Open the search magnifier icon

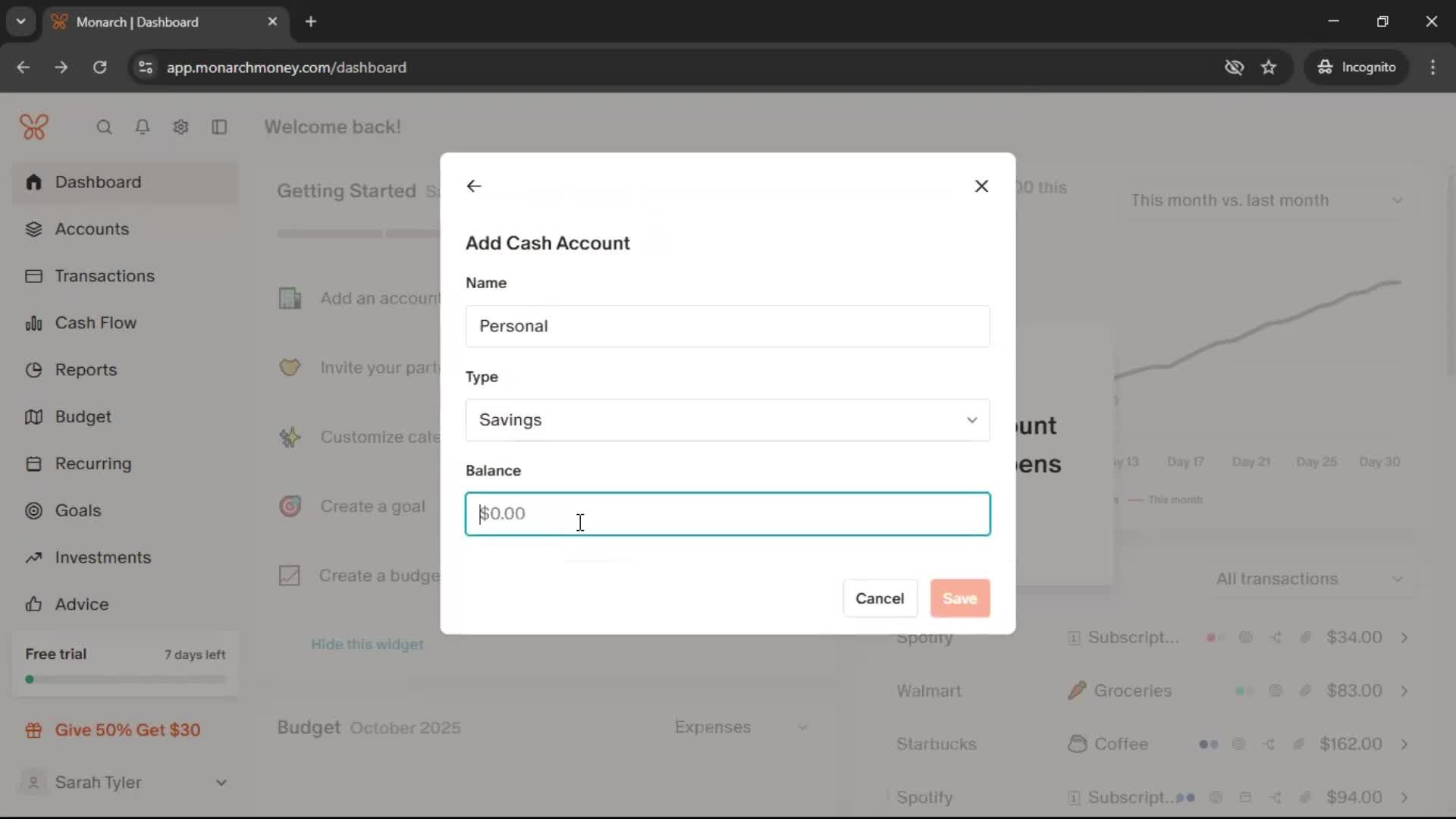(104, 127)
